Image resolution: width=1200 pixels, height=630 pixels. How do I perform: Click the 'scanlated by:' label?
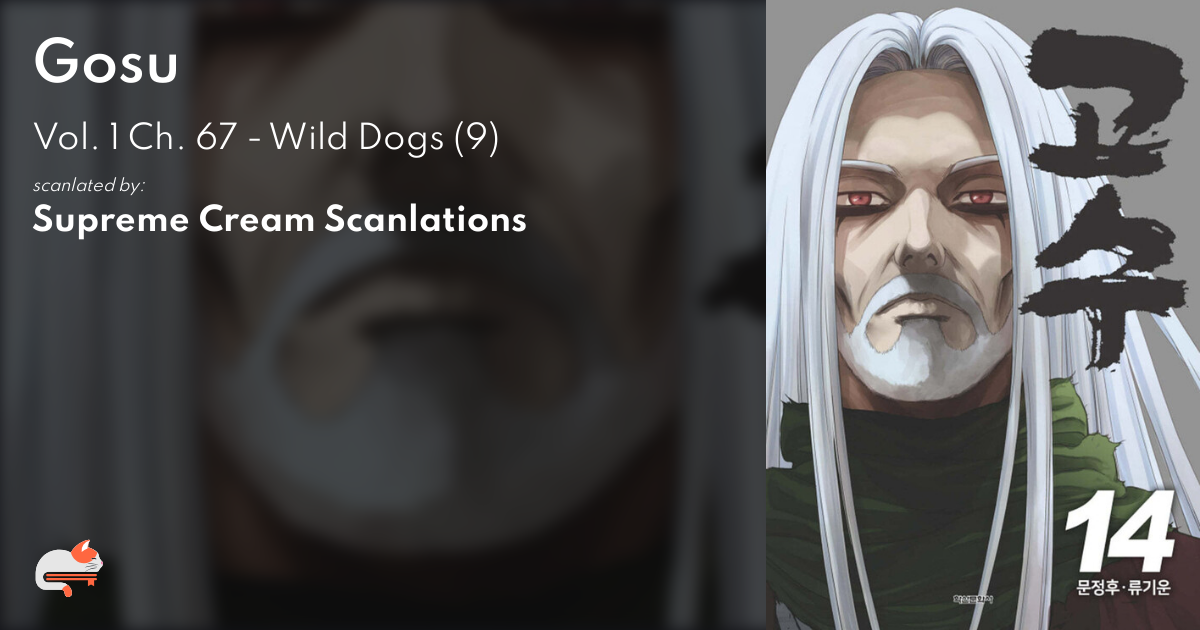(89, 185)
